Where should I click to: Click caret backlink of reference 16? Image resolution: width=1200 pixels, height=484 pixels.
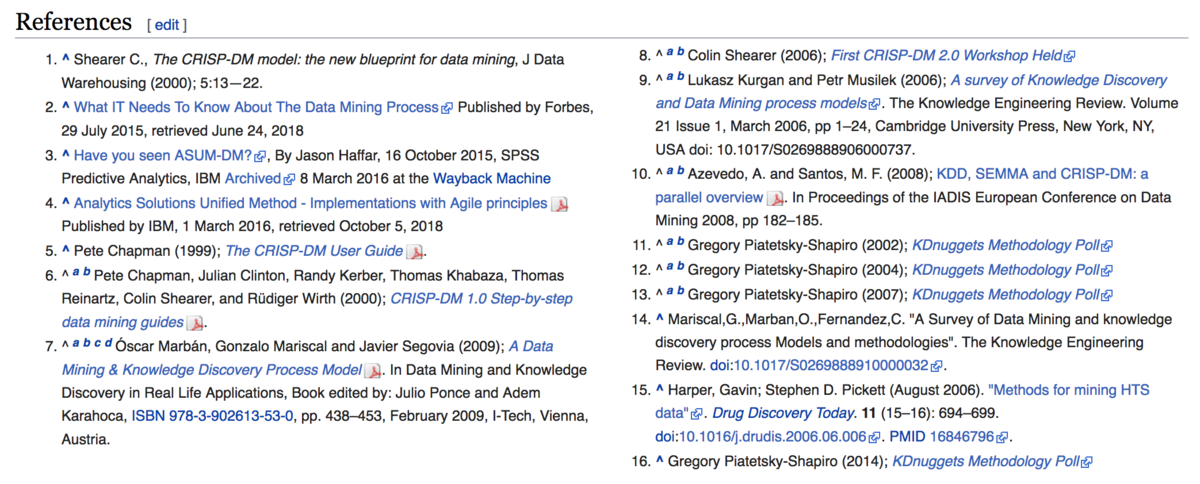tap(659, 462)
